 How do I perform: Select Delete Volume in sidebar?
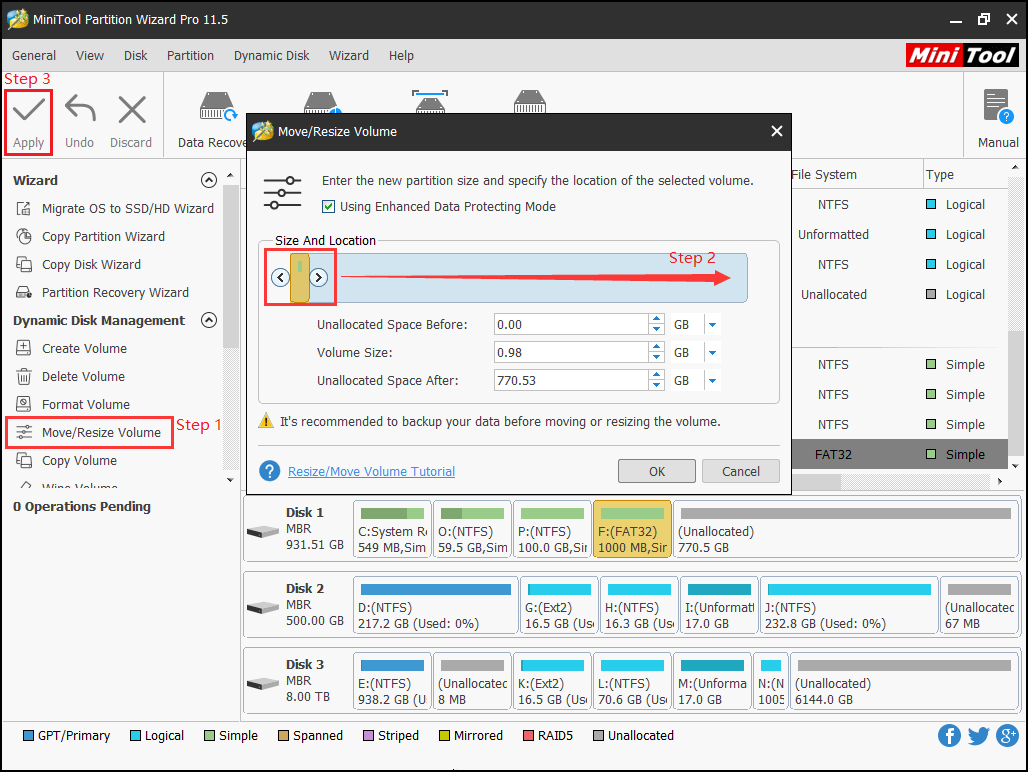tap(70, 377)
